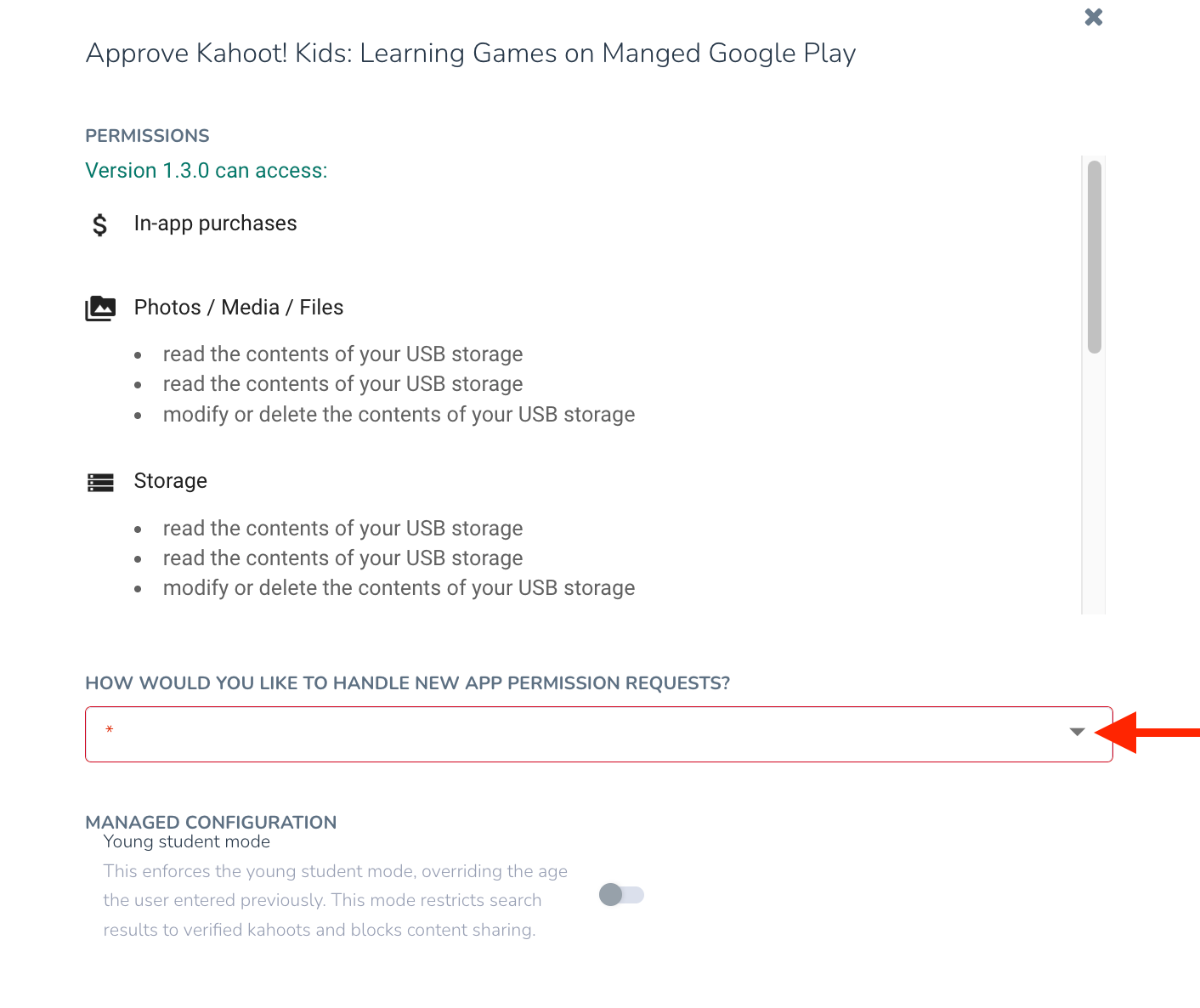1200x1008 pixels.
Task: Click the scrollbar track below the thumb
Action: (1094, 484)
